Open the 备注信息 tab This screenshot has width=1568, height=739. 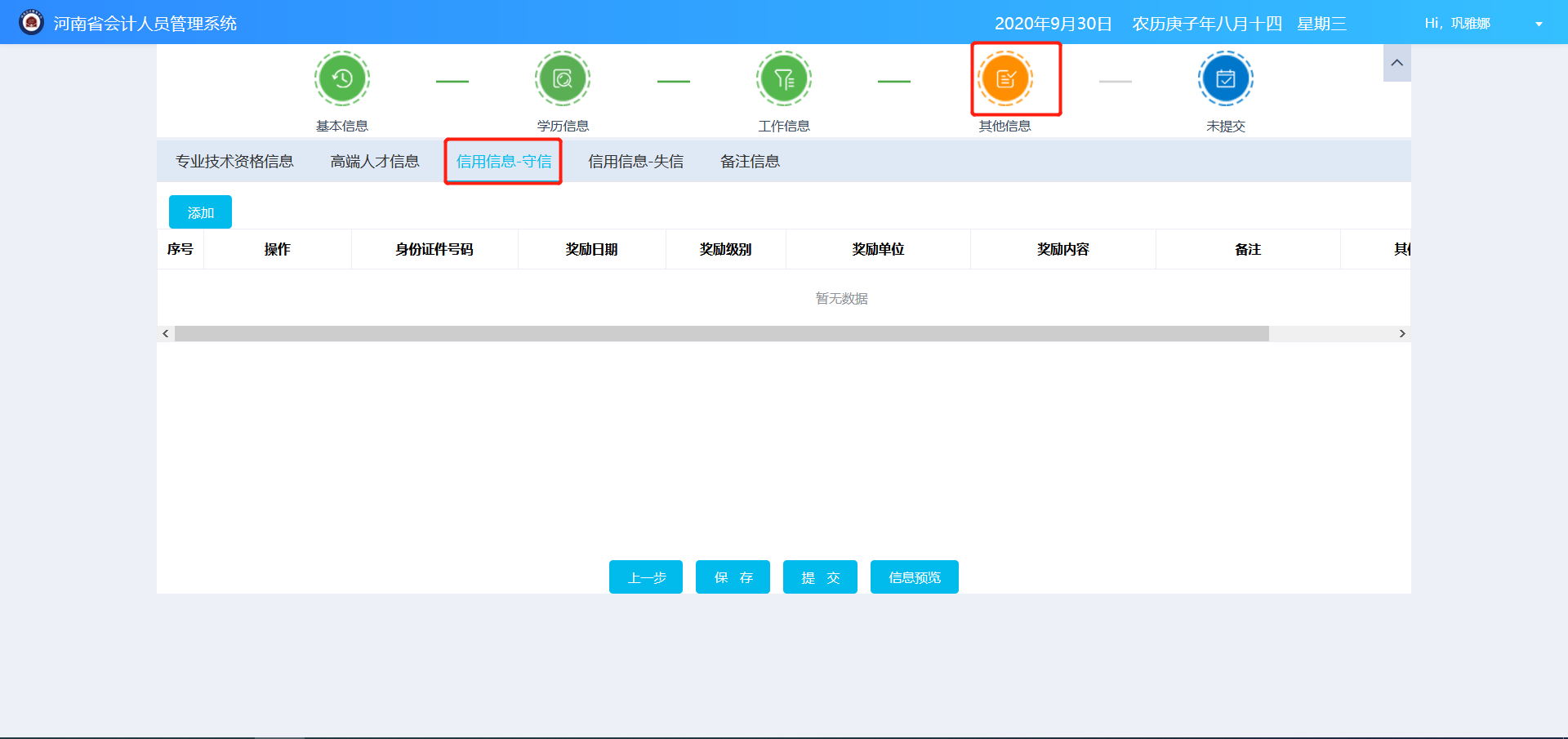(x=749, y=161)
